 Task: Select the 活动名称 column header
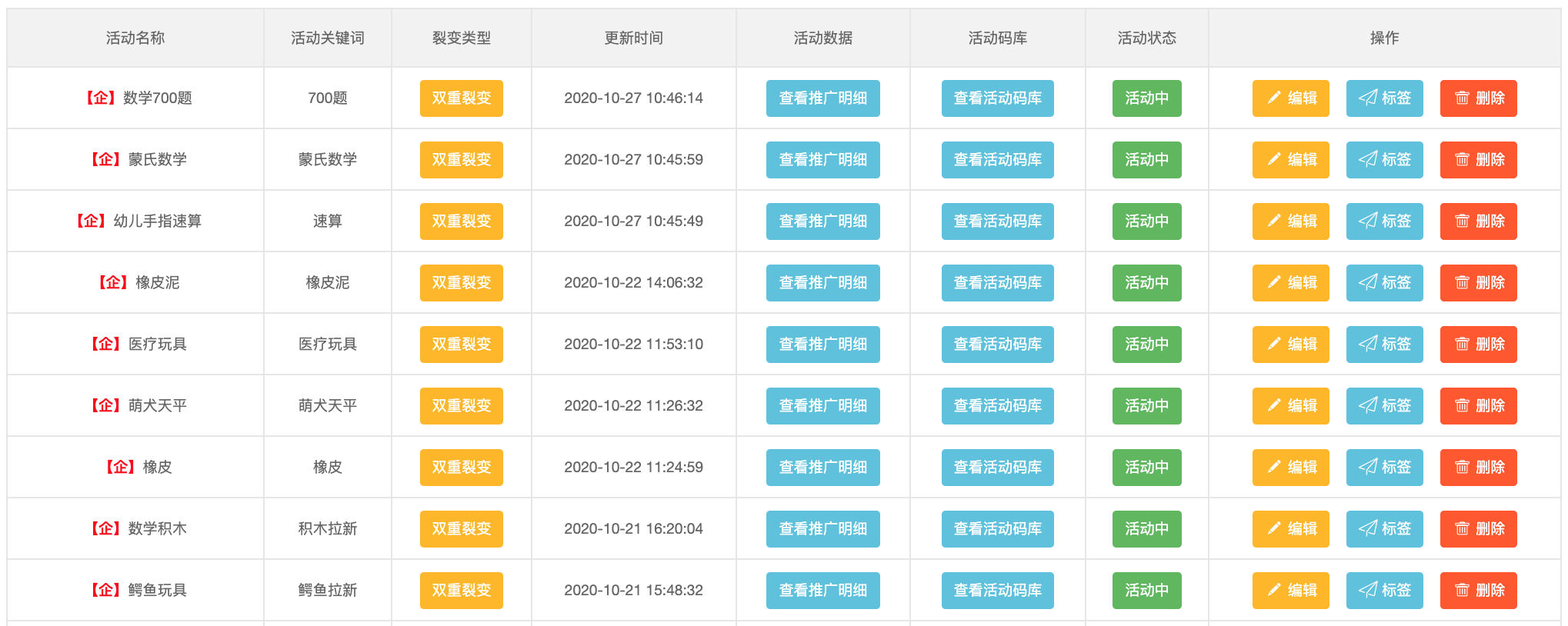[x=135, y=38]
